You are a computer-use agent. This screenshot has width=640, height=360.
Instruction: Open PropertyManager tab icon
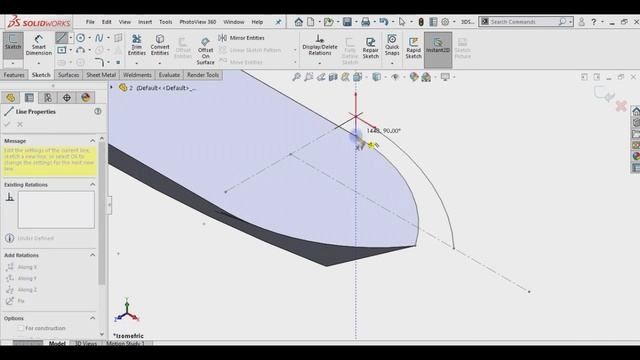(x=29, y=98)
